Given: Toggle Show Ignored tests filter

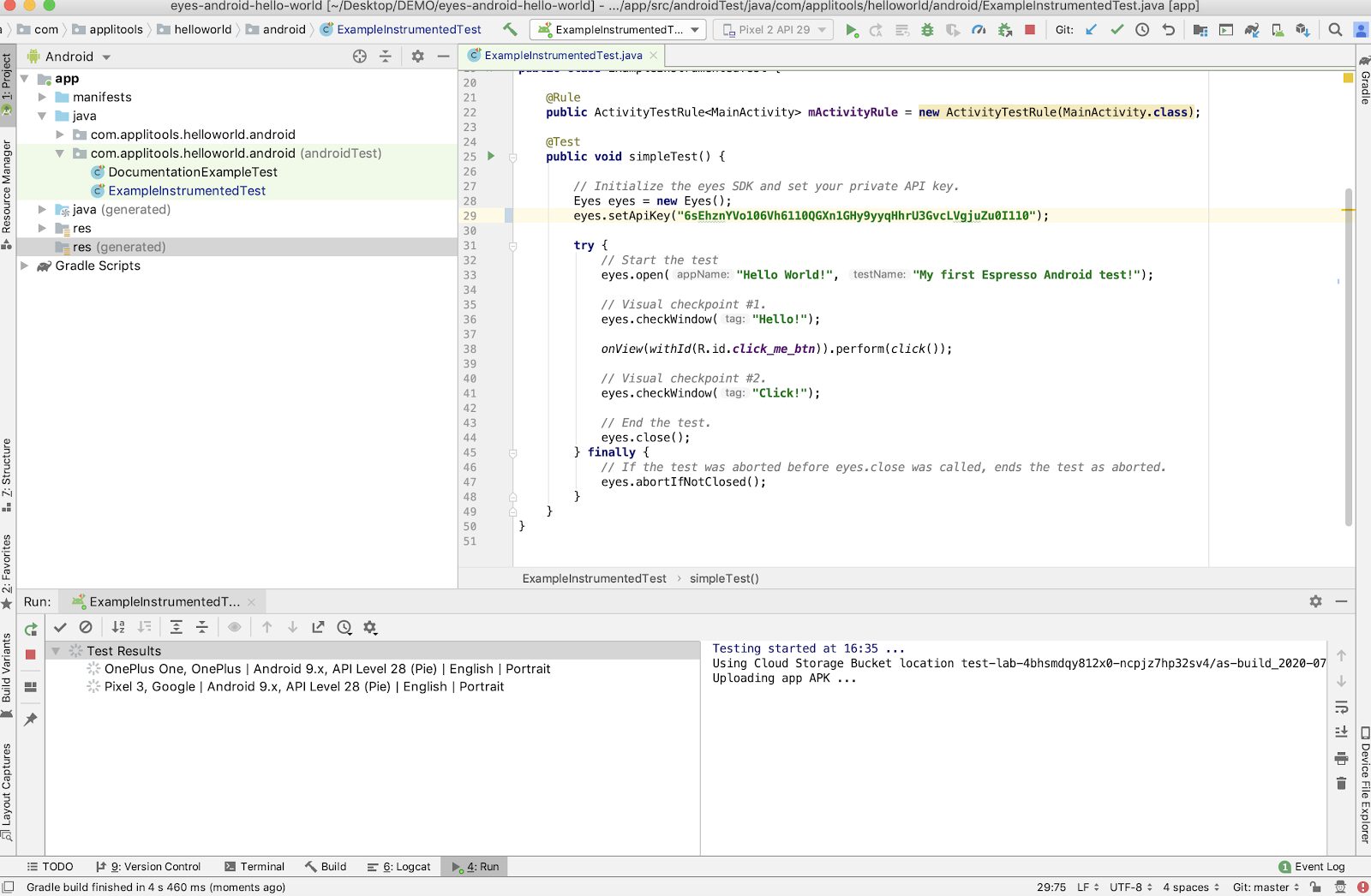Looking at the screenshot, I should pyautogui.click(x=86, y=627).
